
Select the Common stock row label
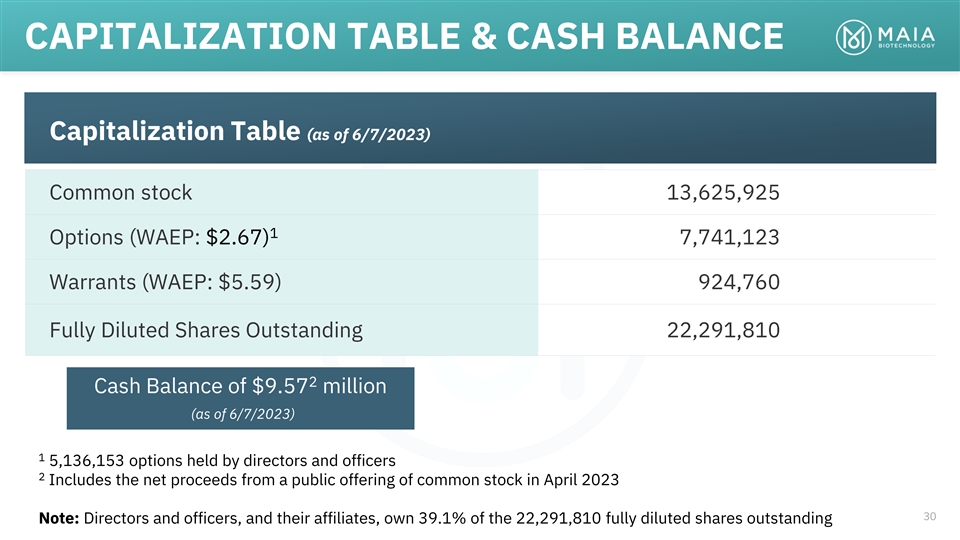click(x=121, y=192)
